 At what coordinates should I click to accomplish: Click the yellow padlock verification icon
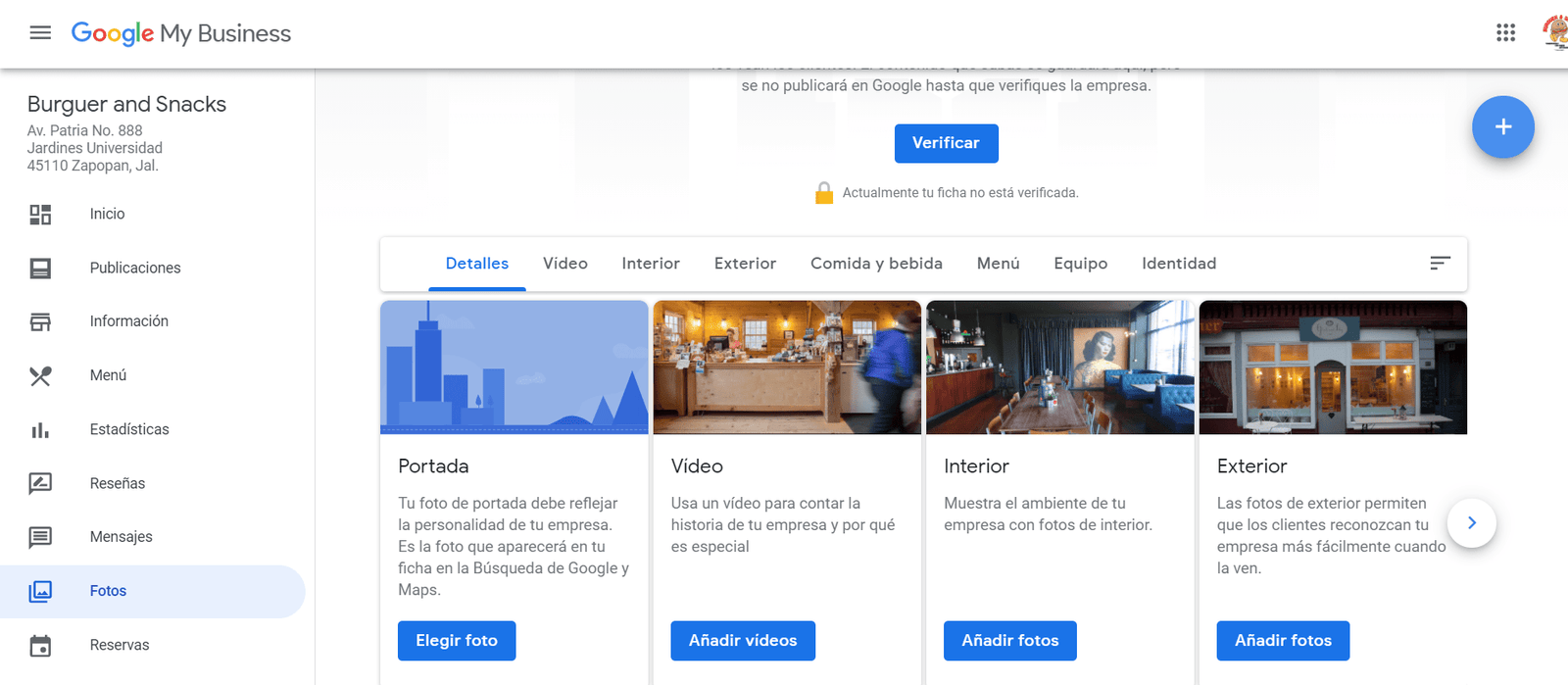(824, 193)
